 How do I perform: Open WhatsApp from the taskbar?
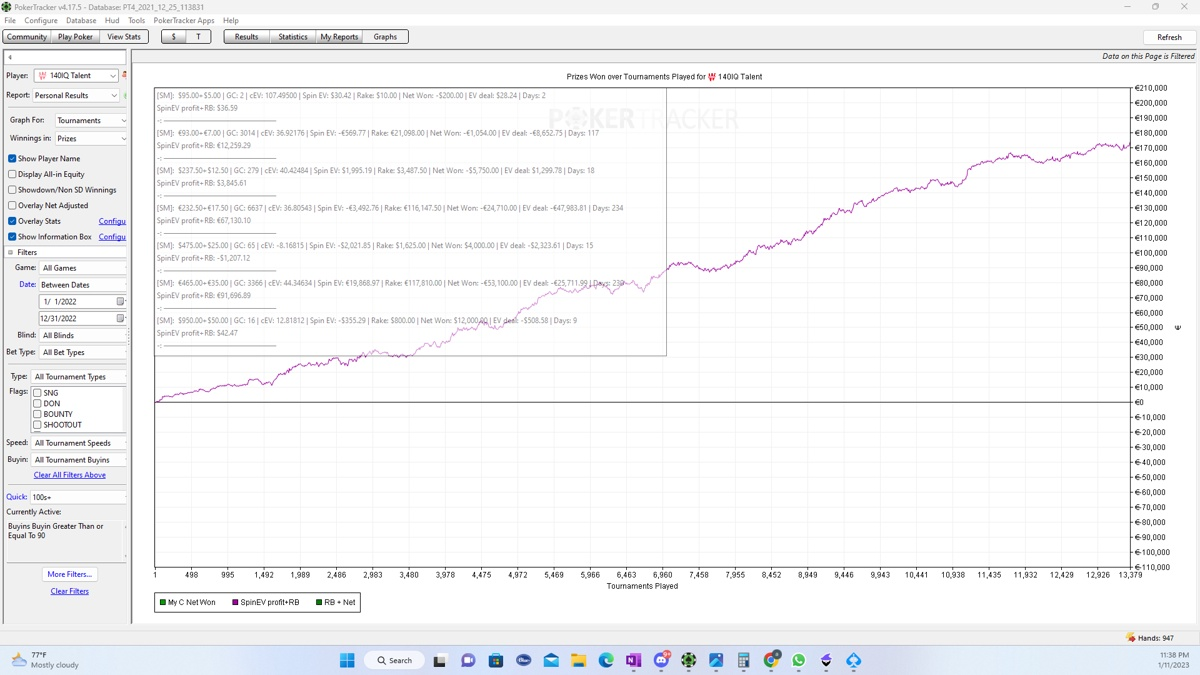798,660
